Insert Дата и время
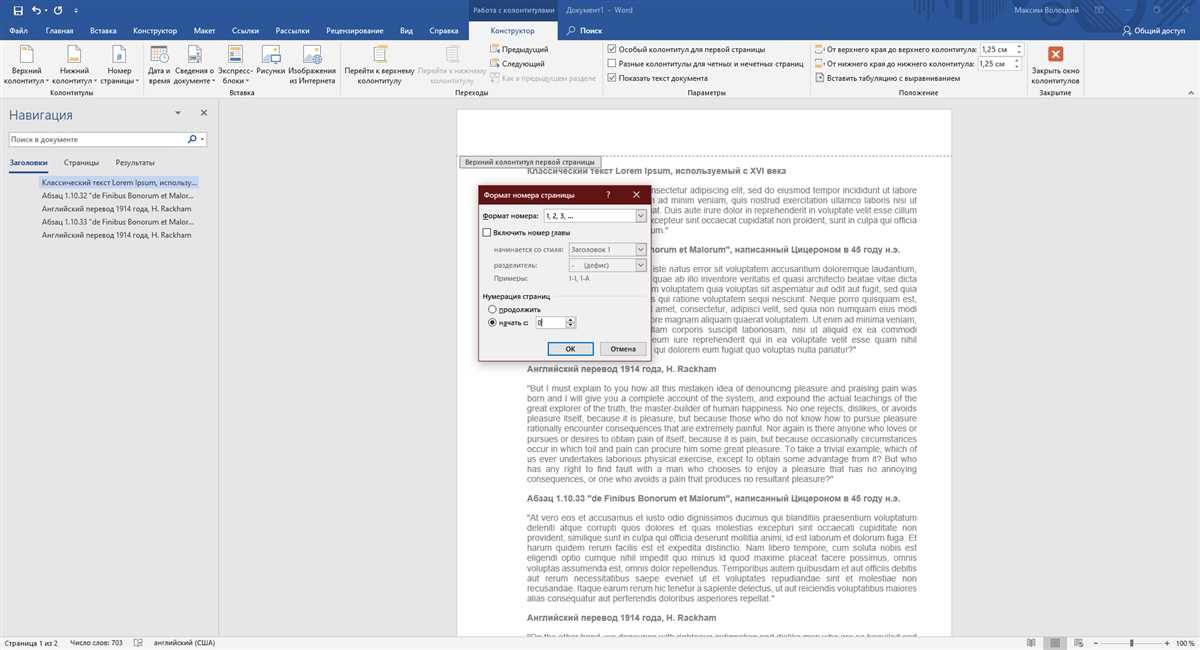Viewport: 1200px width, 650px height. 159,64
